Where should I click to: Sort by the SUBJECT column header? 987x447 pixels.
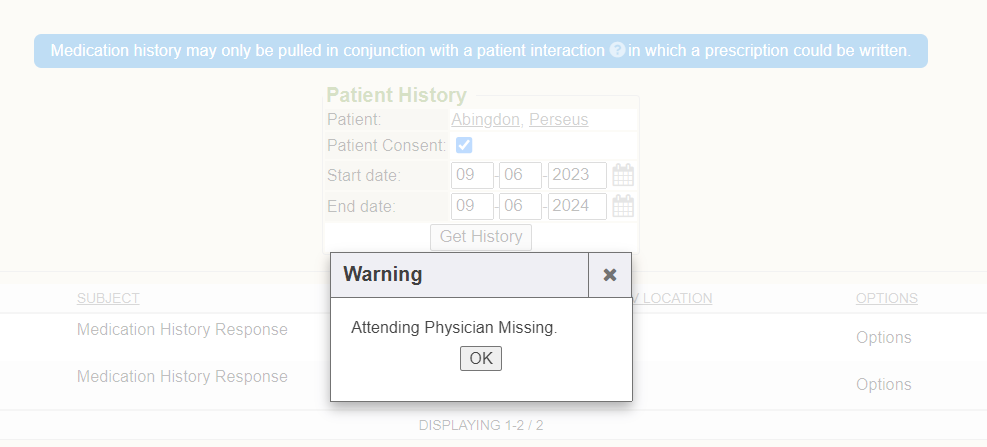click(108, 298)
